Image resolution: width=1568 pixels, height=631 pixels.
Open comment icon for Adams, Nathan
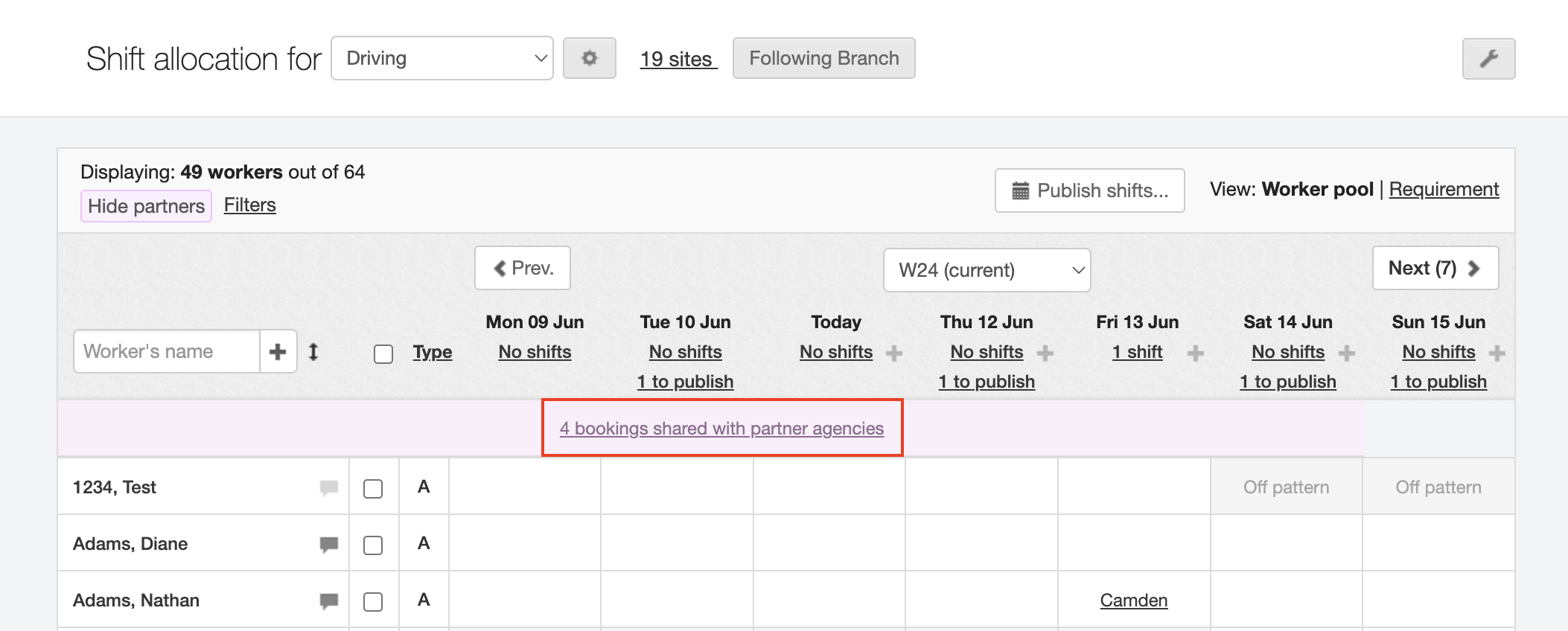point(328,600)
